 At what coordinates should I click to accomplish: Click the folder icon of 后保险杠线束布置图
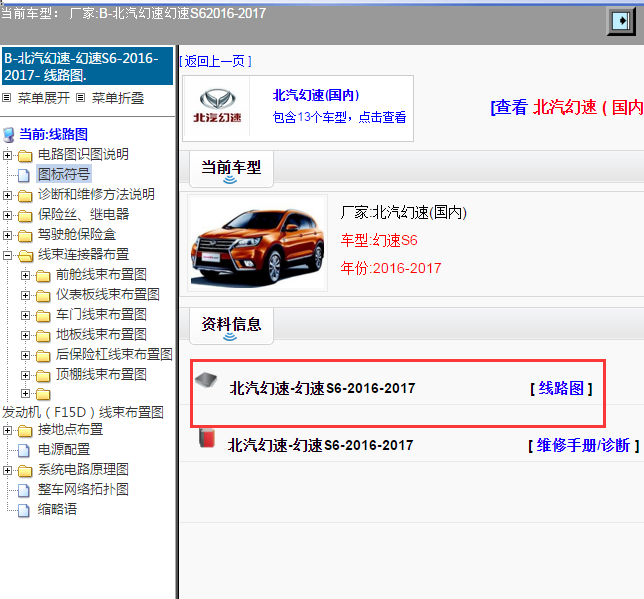[x=43, y=355]
